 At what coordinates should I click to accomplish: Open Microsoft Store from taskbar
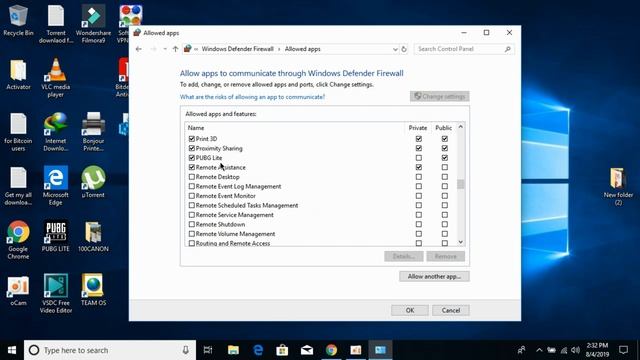point(282,350)
